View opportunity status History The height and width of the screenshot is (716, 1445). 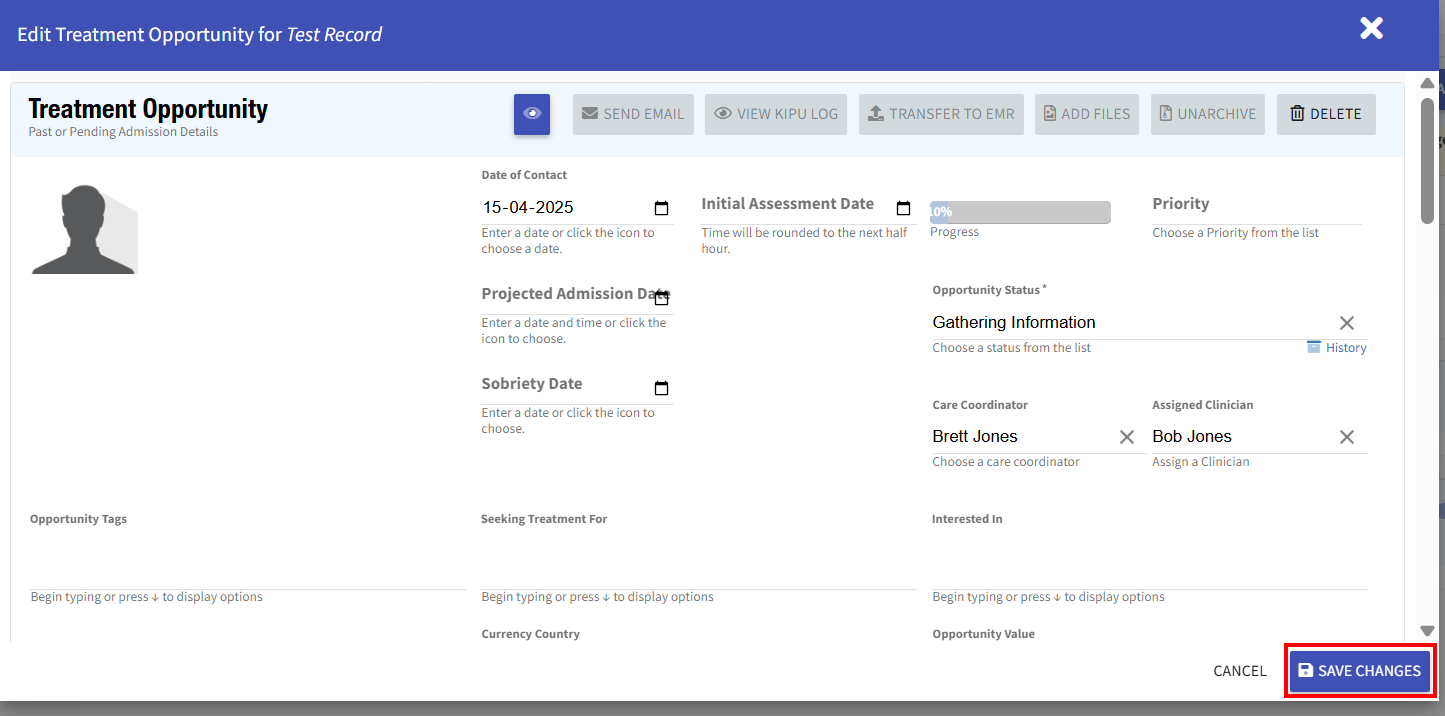(1337, 348)
